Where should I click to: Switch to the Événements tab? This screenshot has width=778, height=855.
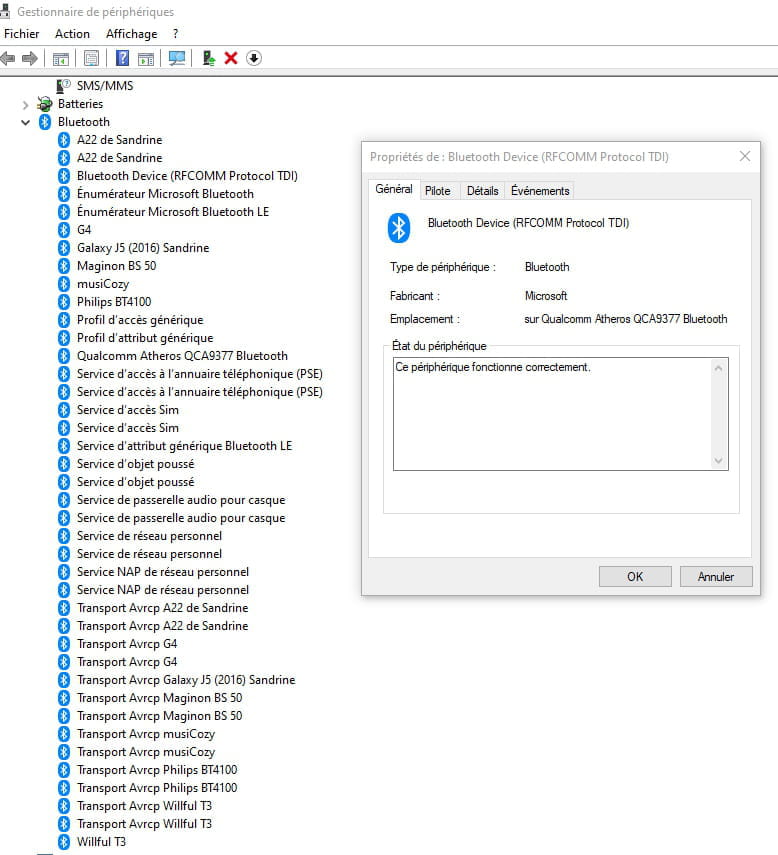(x=540, y=191)
